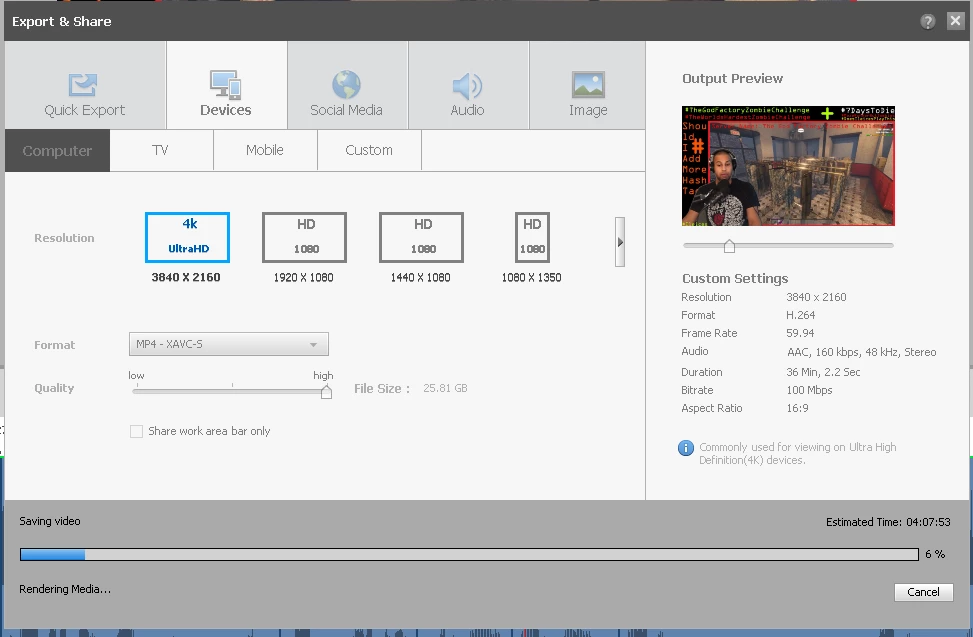
Task: Choose the 4K UltraHD 3840 x 2160 preset
Action: point(187,238)
